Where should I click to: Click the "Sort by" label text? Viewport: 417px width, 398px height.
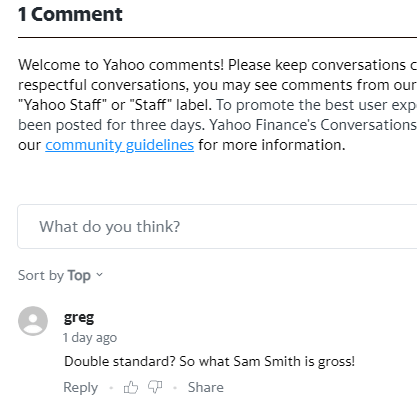pyautogui.click(x=41, y=275)
